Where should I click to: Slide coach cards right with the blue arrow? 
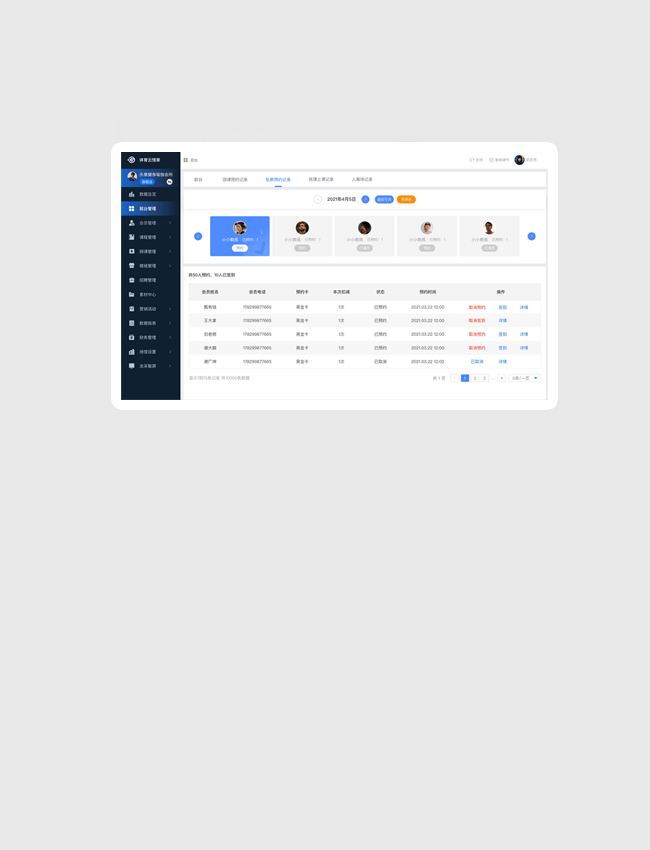(x=532, y=236)
